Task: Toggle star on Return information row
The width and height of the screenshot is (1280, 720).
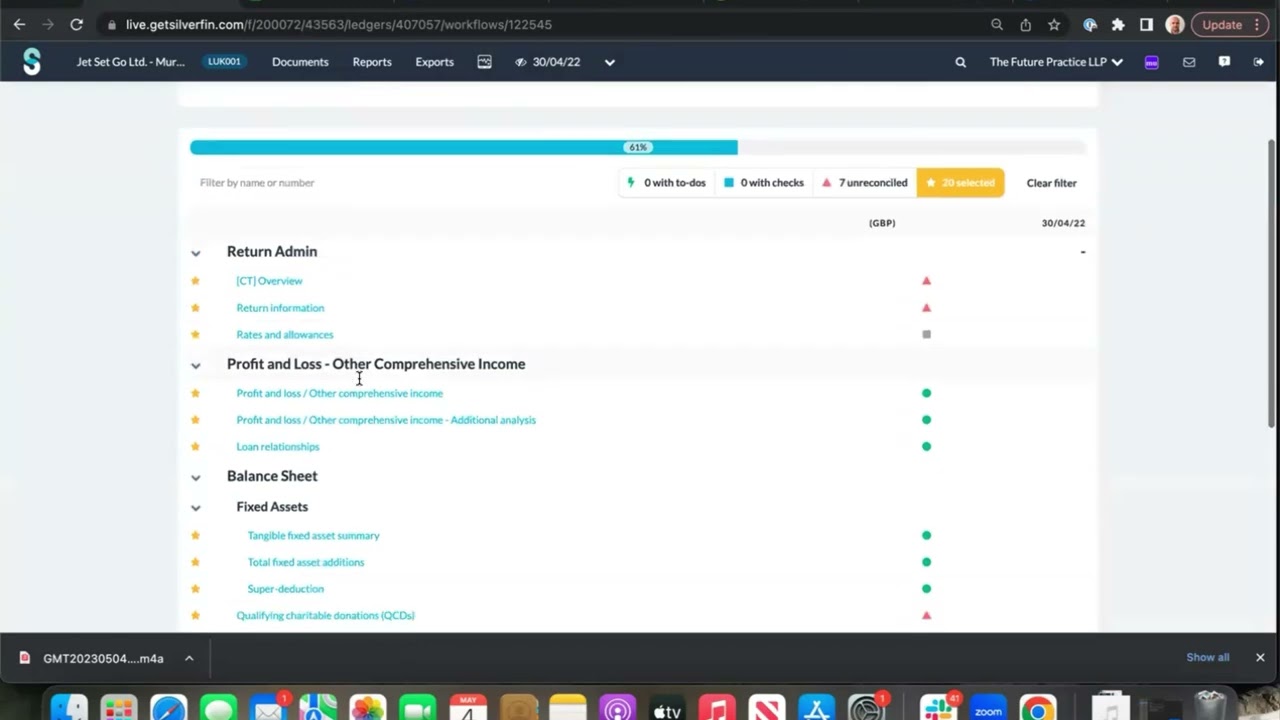Action: [x=195, y=308]
